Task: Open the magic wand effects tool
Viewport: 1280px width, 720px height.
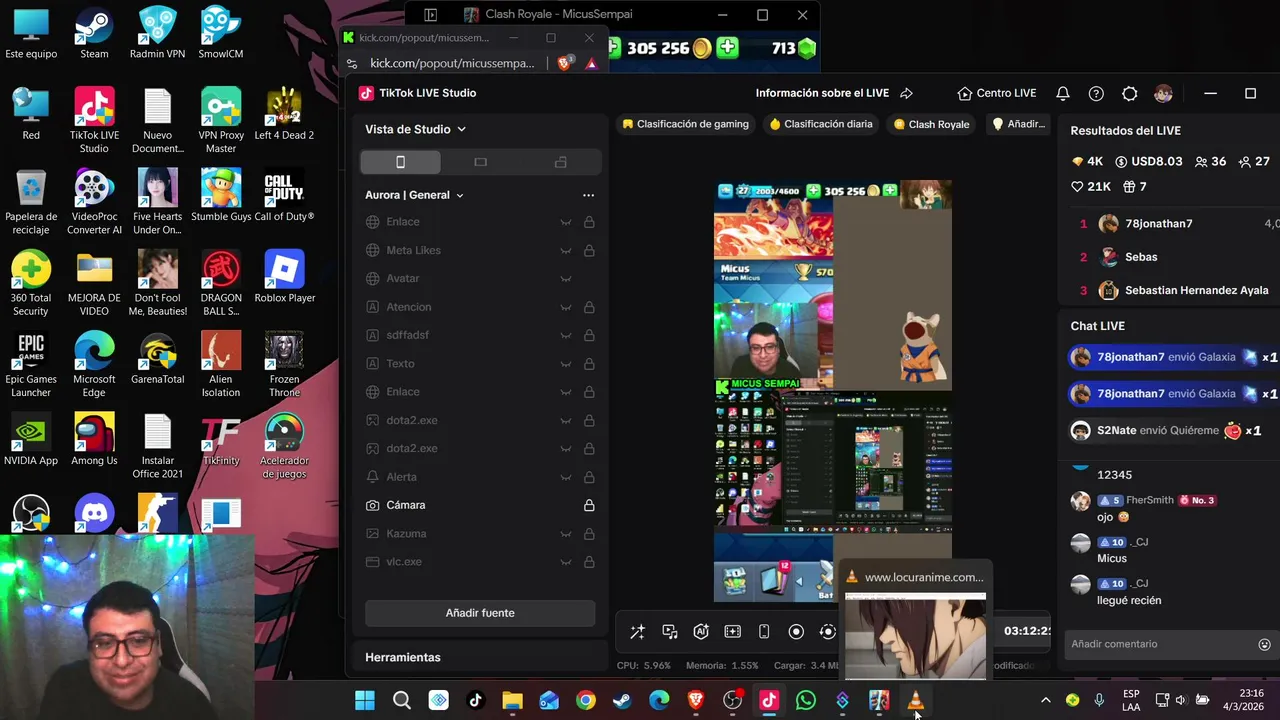Action: 637,632
